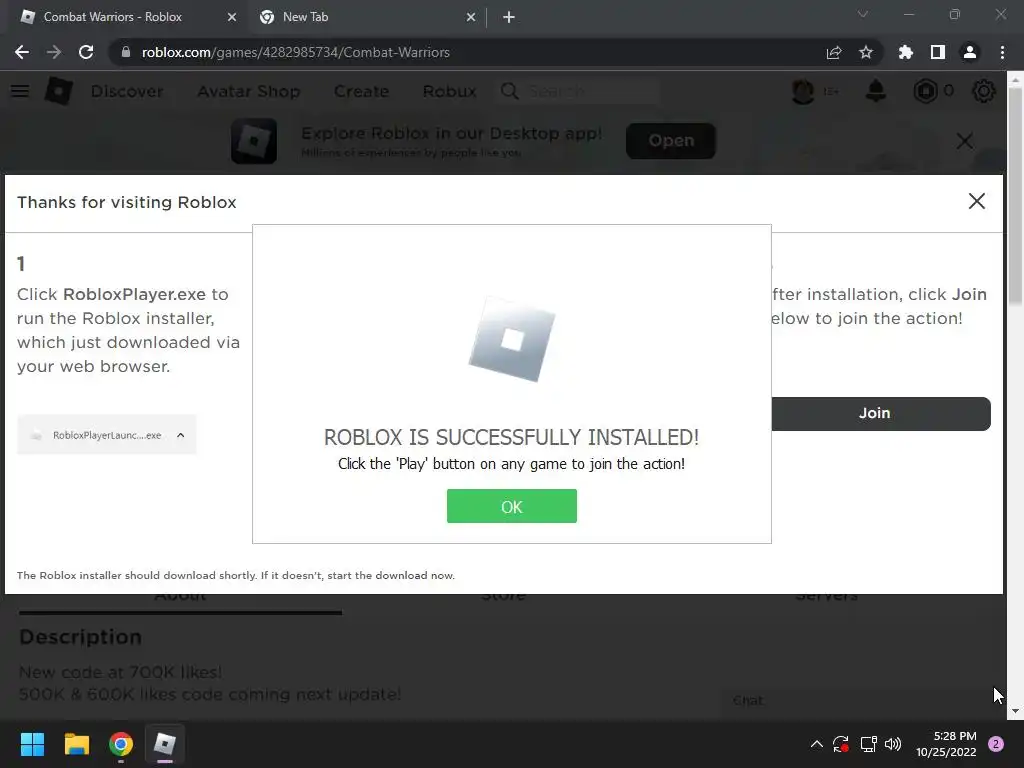Click Open on the Desktop app banner
This screenshot has width=1024, height=768.
pos(671,140)
